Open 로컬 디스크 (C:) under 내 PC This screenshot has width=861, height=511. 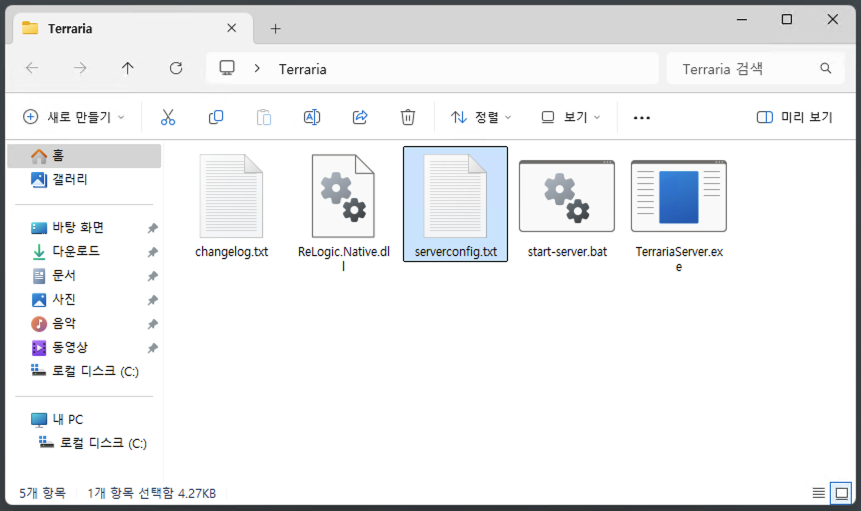tap(92, 443)
